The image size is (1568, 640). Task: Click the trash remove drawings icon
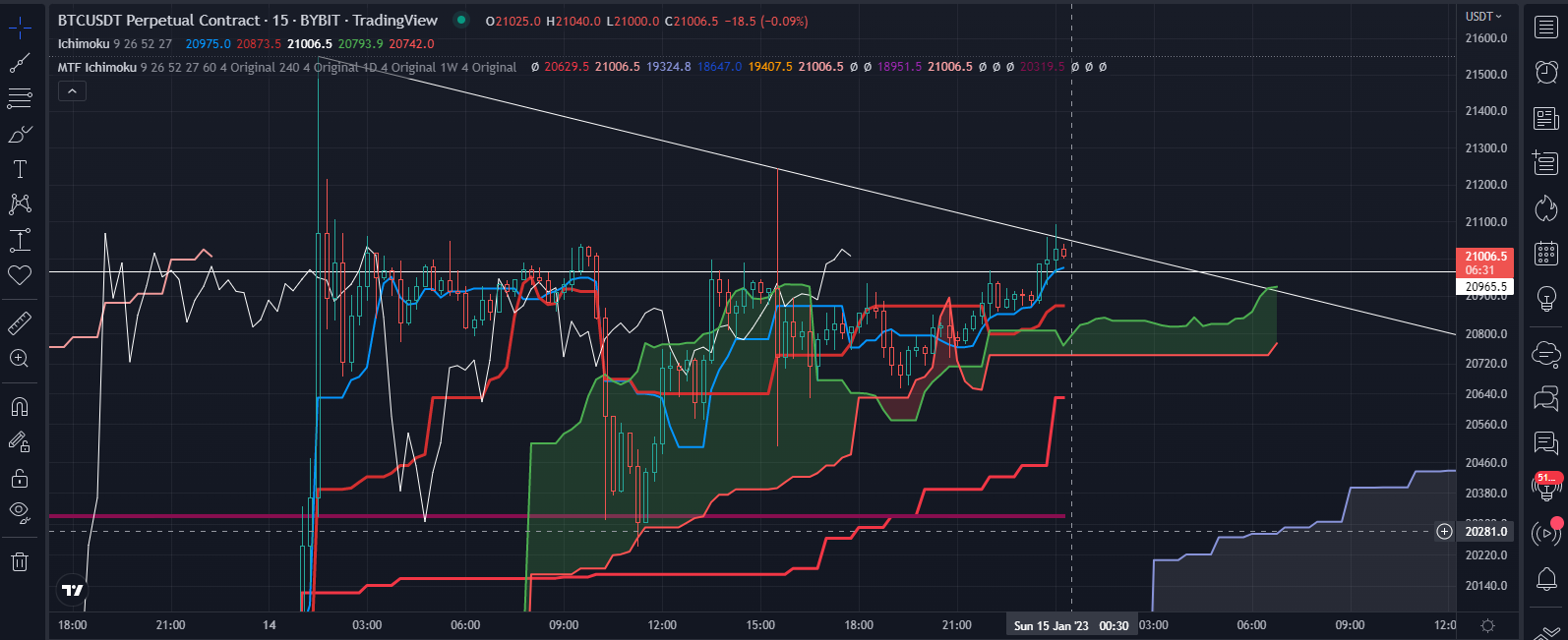[20, 562]
